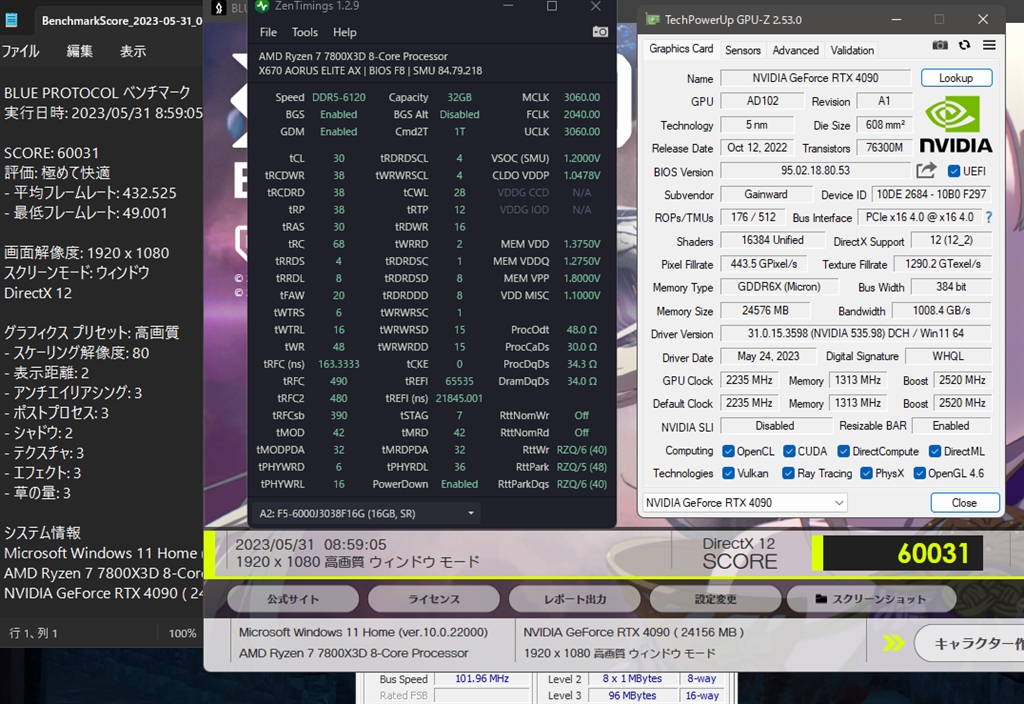Open the Help menu in ZenTimings
1024x704 pixels.
click(x=344, y=32)
